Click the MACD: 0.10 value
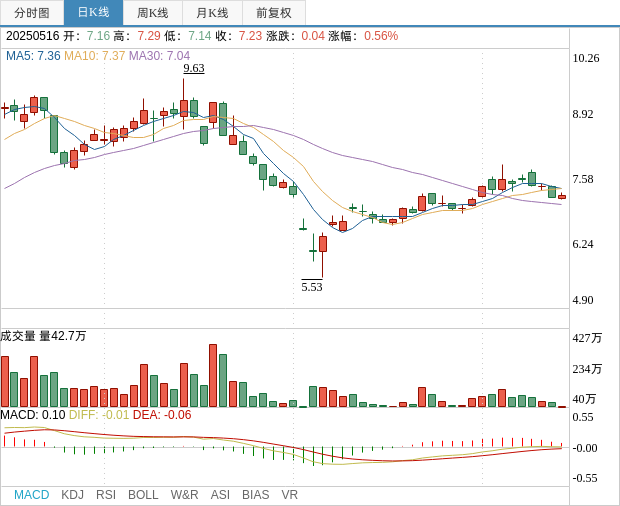The image size is (620, 506). tap(33, 415)
